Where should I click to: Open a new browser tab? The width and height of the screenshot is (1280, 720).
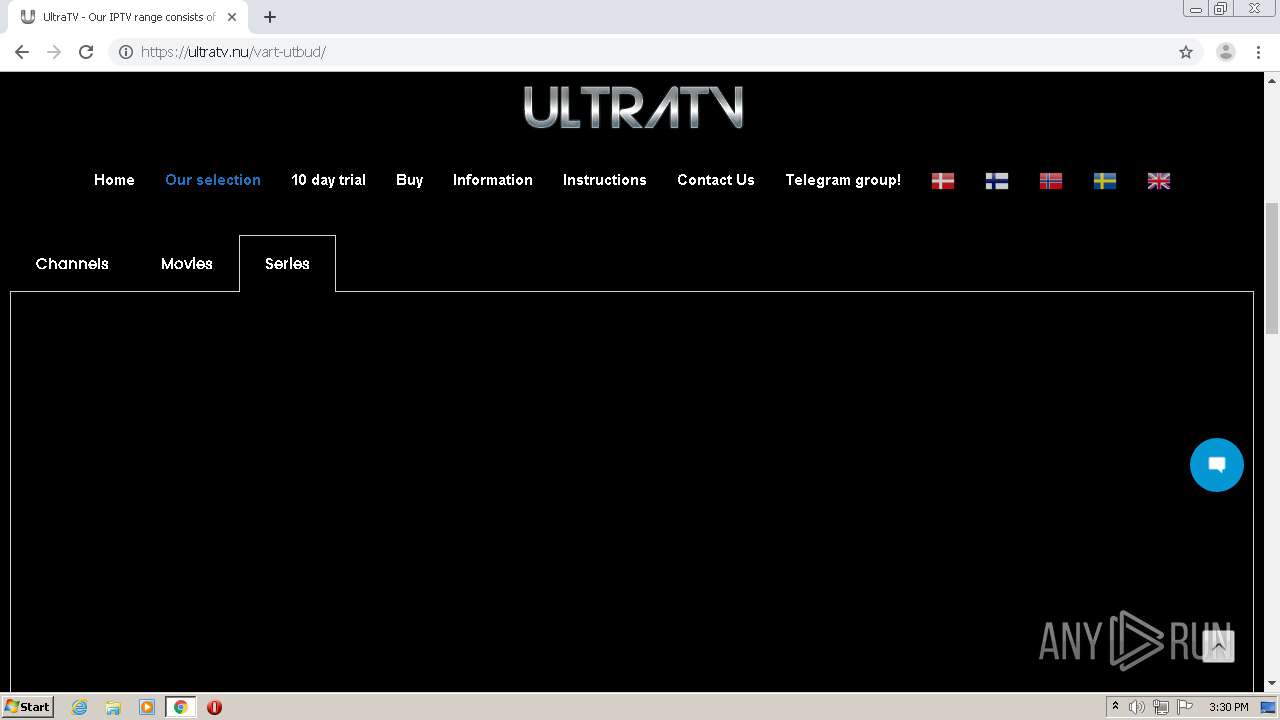pyautogui.click(x=270, y=17)
